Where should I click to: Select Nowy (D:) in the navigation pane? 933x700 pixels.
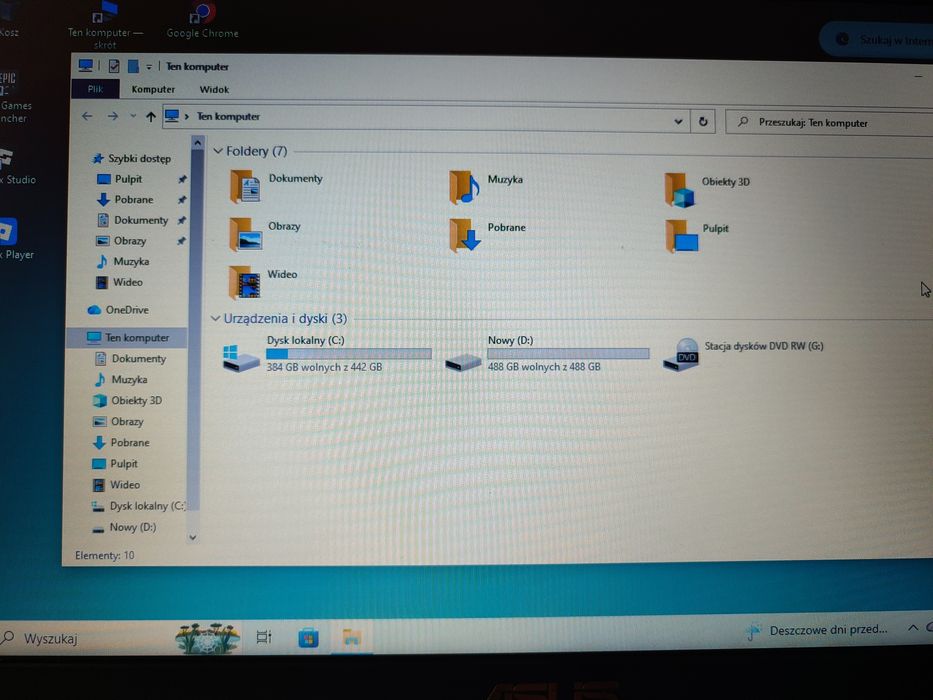coord(124,527)
